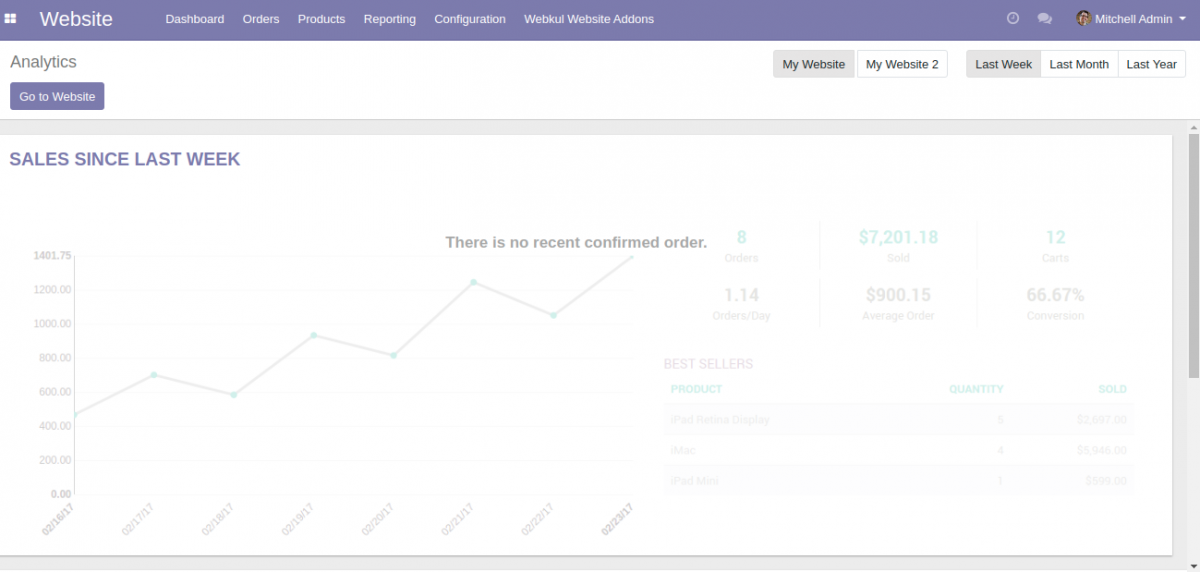
Task: Open the apps grid menu icon
Action: coord(11,19)
